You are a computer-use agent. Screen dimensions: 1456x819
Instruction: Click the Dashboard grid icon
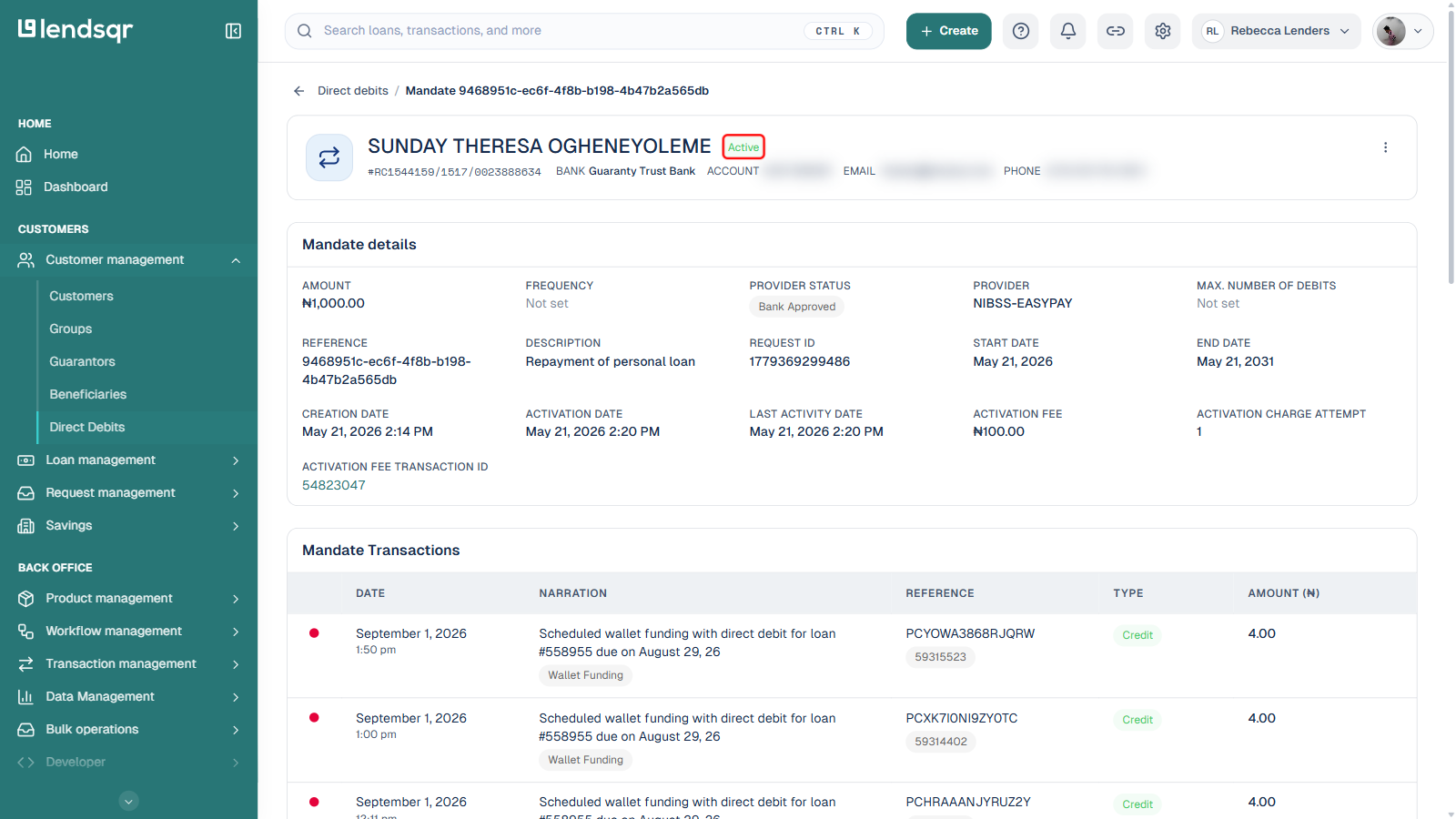coord(25,187)
